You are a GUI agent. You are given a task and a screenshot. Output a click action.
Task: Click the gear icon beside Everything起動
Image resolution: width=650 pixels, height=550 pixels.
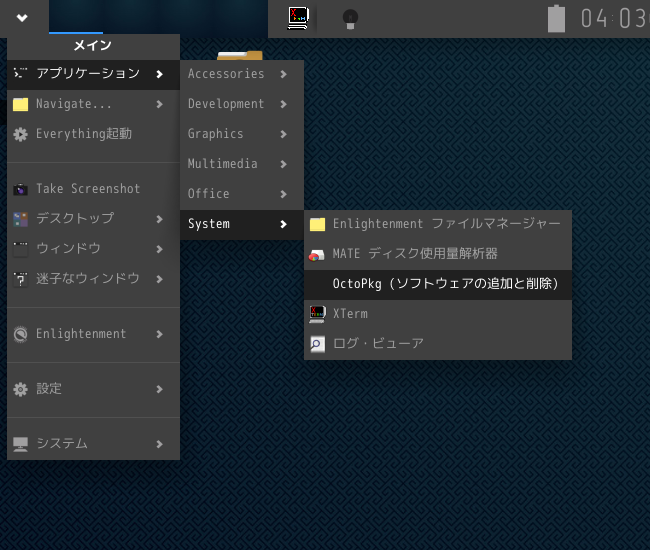click(x=20, y=134)
